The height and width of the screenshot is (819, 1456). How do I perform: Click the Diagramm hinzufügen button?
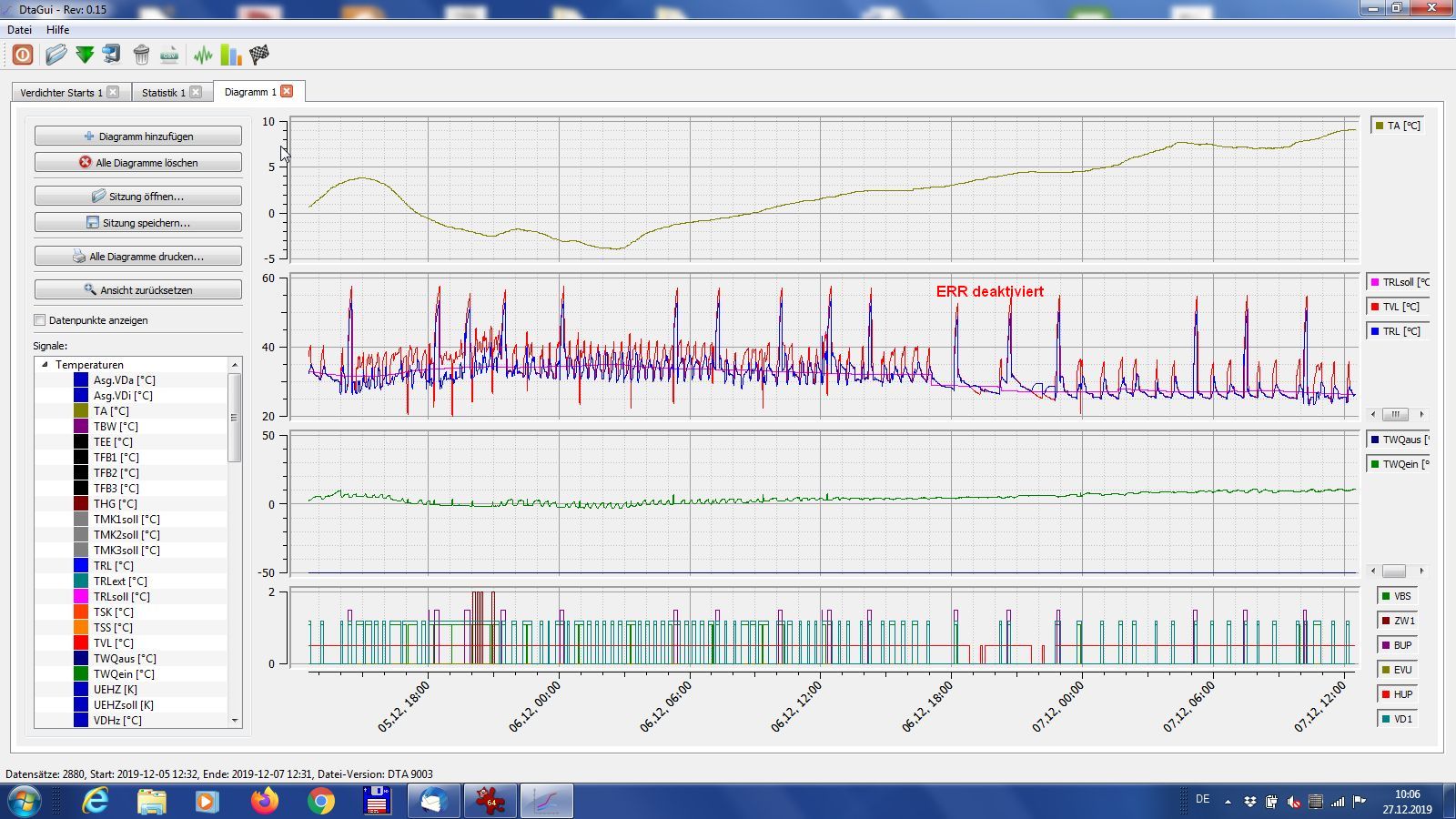click(x=138, y=136)
